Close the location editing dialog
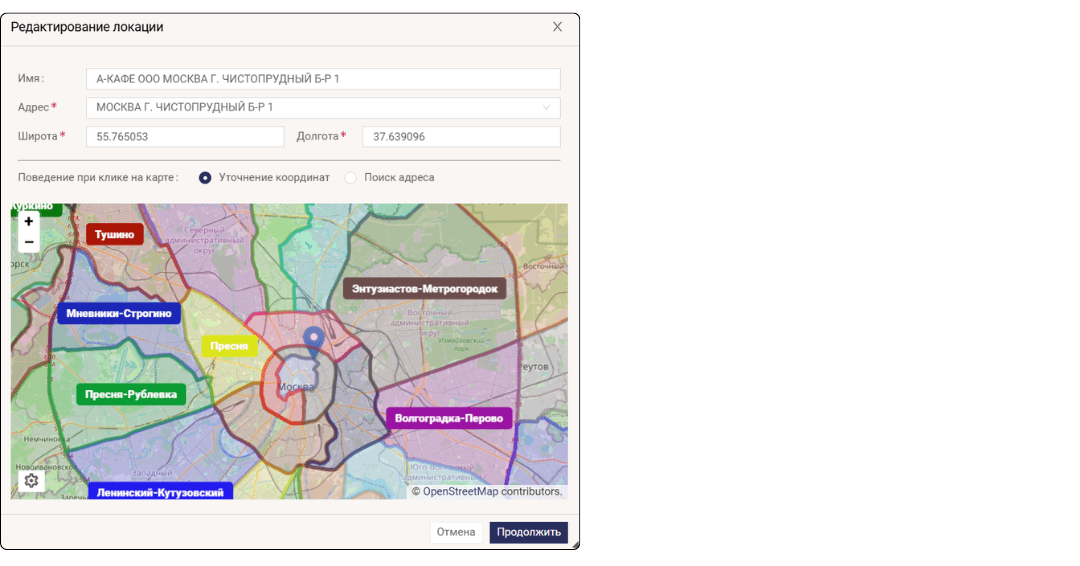Image resolution: width=1080 pixels, height=566 pixels. point(557,27)
